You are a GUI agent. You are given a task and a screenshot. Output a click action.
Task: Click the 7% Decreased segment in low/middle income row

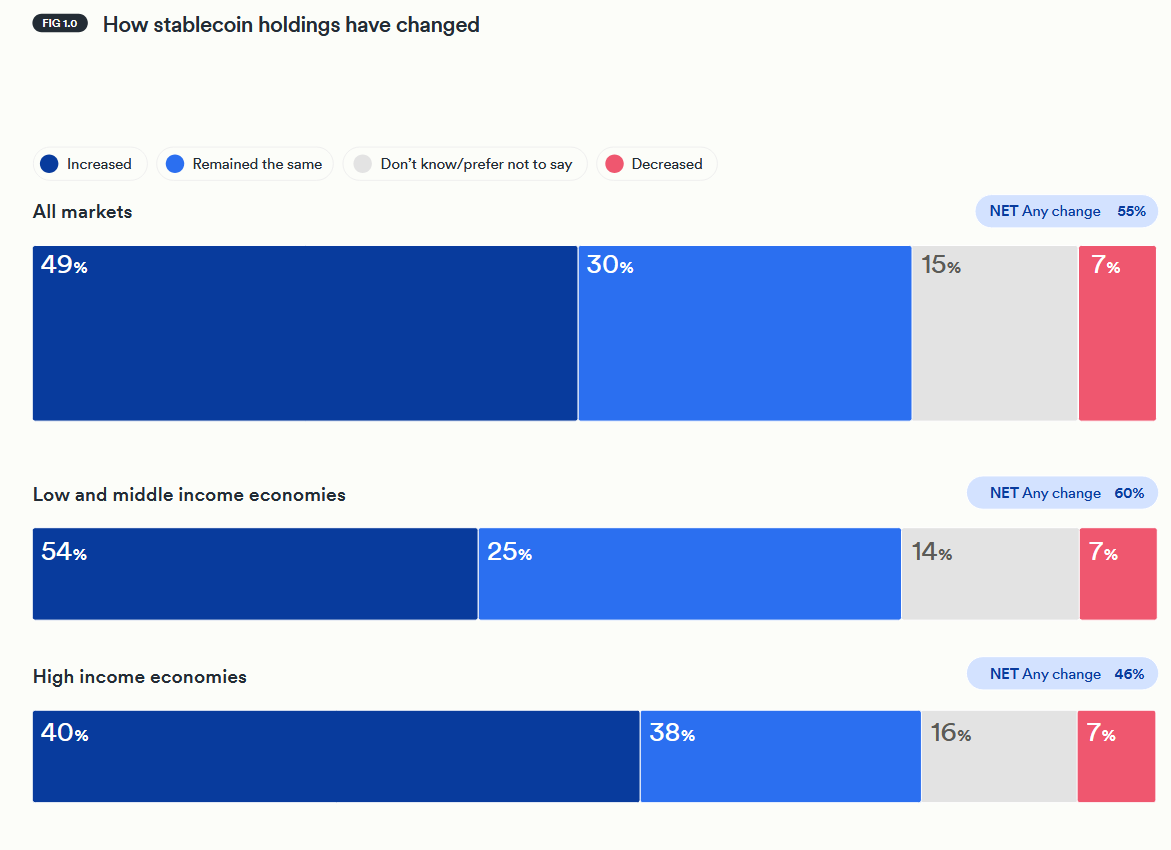pos(1117,574)
